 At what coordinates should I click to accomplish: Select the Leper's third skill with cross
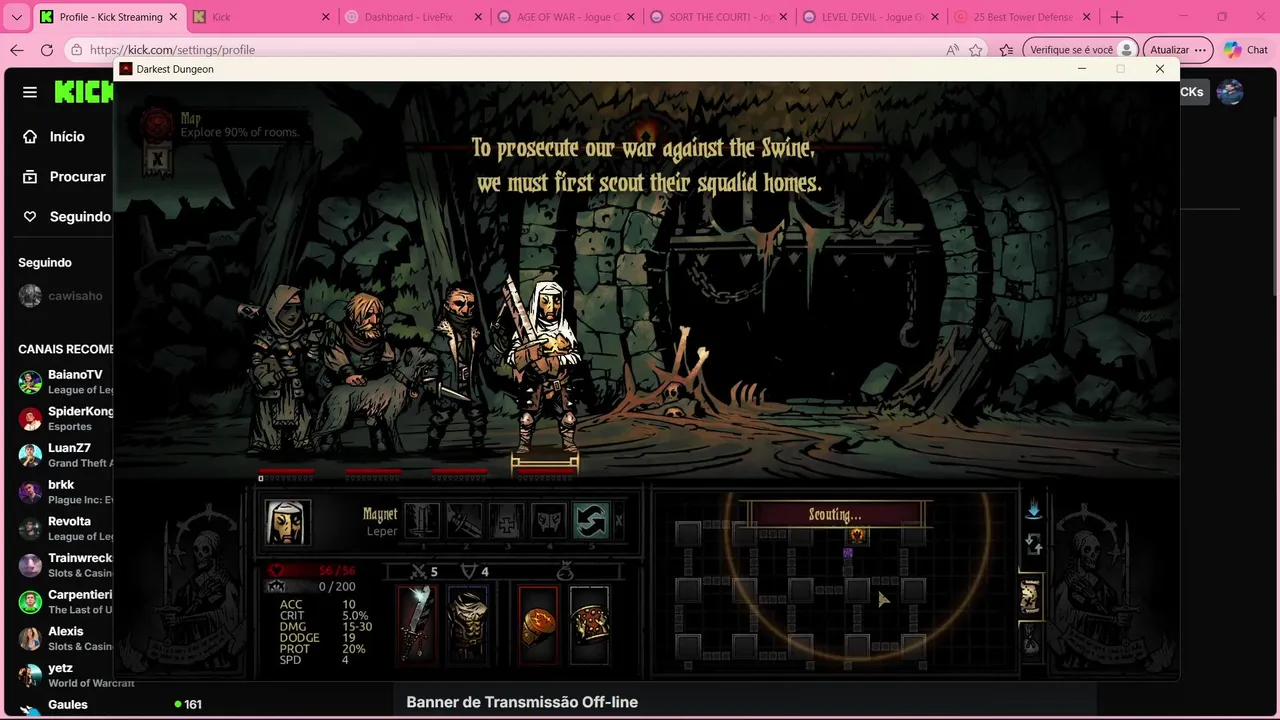tap(507, 521)
